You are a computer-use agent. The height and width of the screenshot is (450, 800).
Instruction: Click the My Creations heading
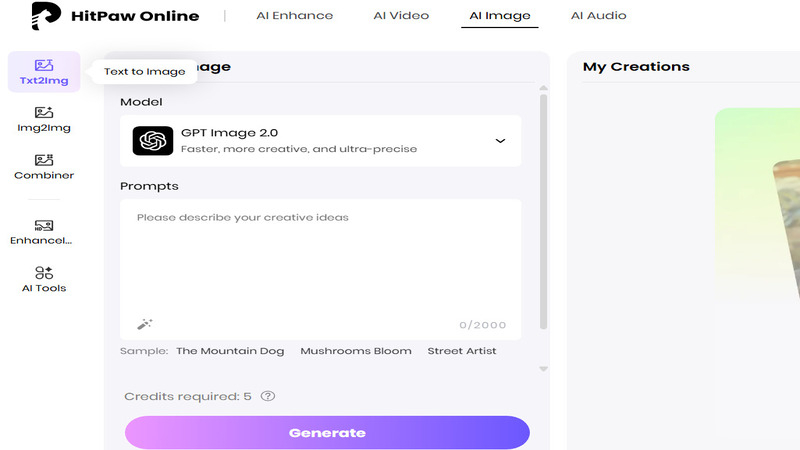tap(636, 67)
